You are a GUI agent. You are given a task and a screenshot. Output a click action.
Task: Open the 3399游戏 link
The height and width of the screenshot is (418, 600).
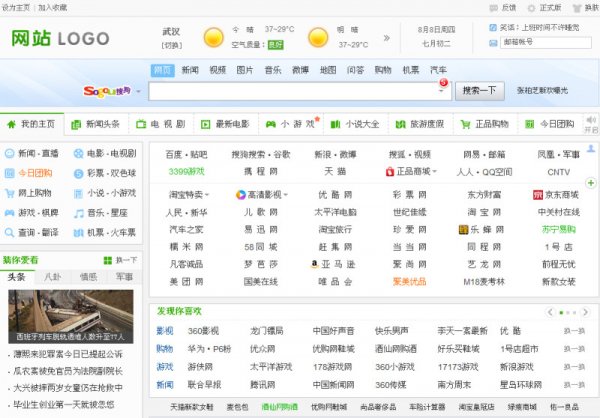point(187,171)
